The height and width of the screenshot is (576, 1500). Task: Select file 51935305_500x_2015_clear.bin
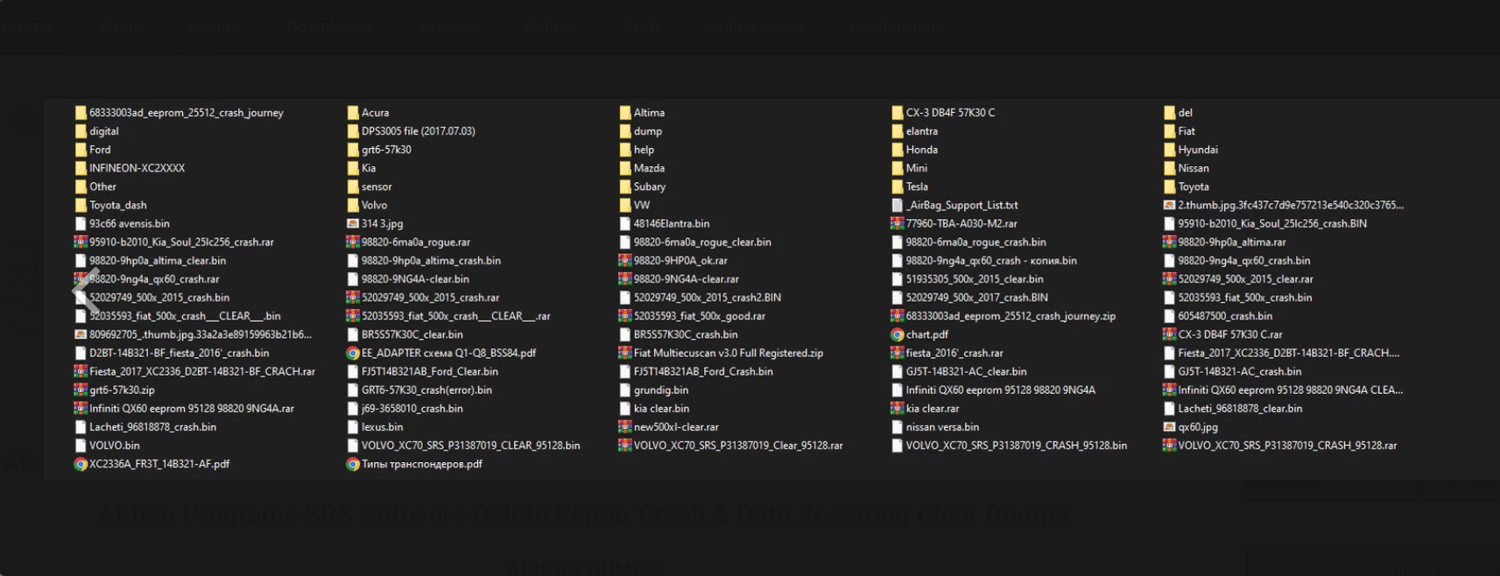click(x=974, y=279)
